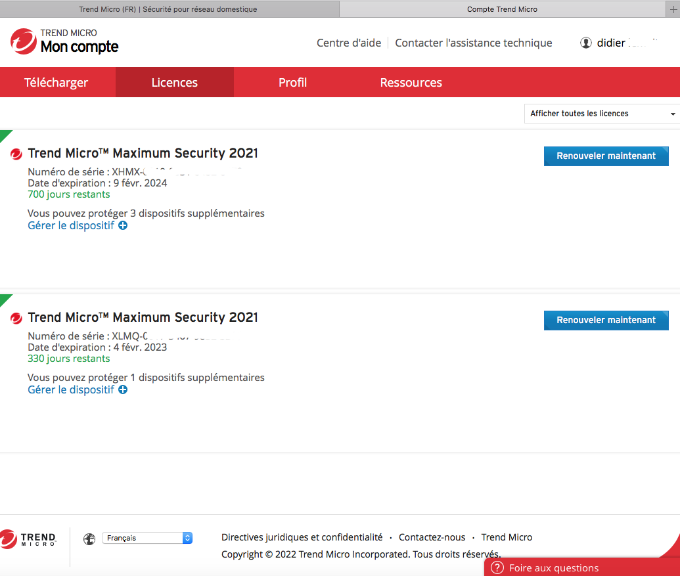
Task: Click the Trend Micro Mon compte logo
Action: pyautogui.click(x=64, y=42)
